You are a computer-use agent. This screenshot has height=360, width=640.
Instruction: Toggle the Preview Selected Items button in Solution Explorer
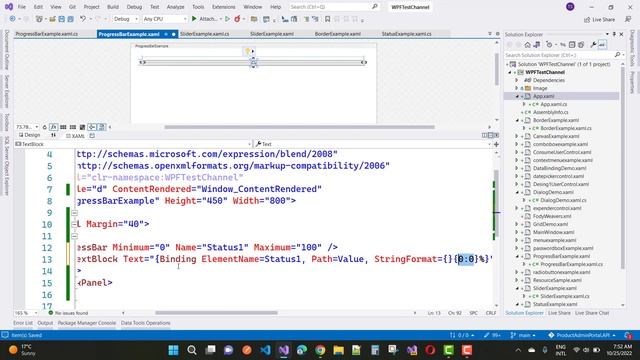point(602,44)
